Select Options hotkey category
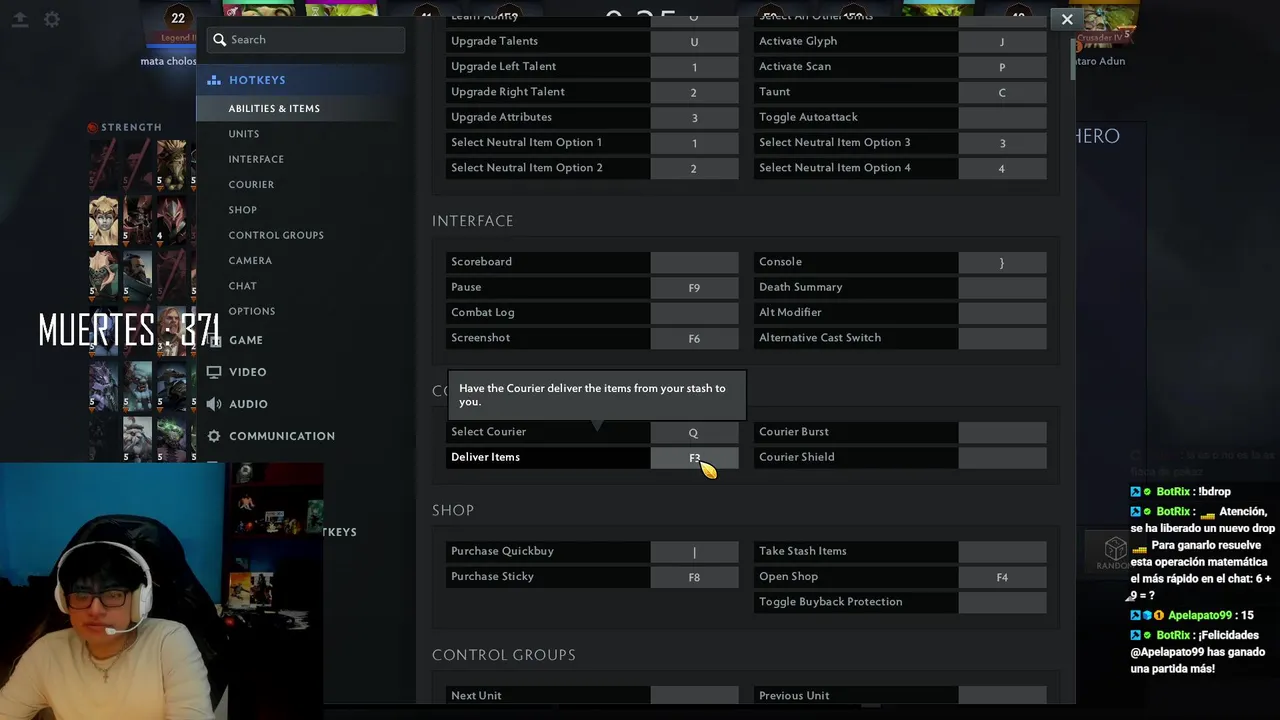This screenshot has width=1280, height=720. pos(252,311)
